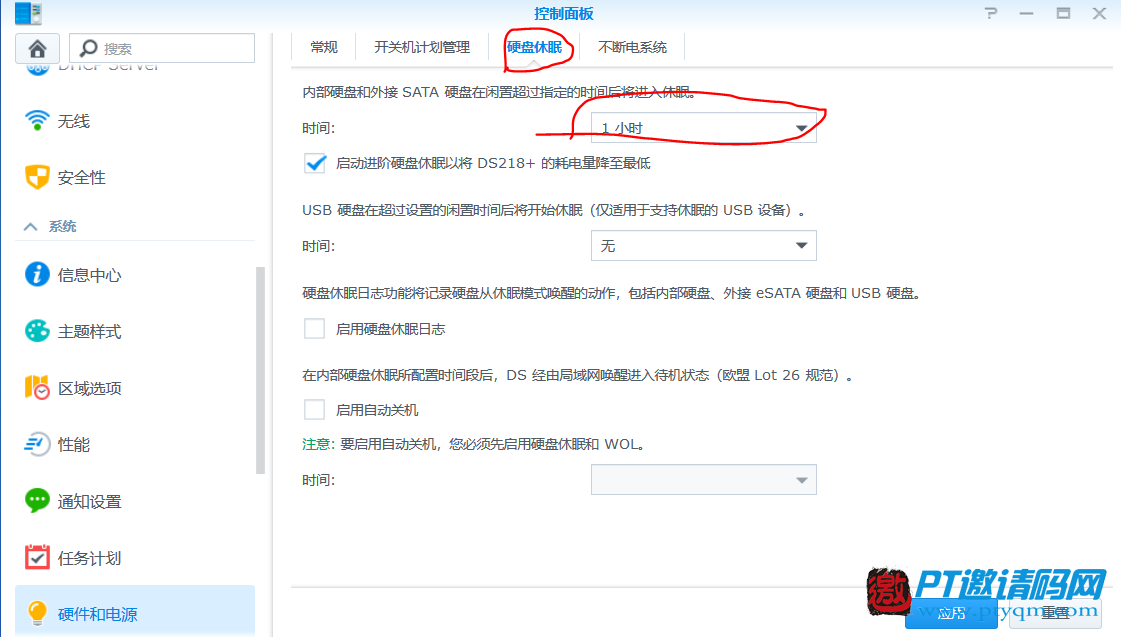1121x637 pixels.
Task: Open the internal disk hibernation time dropdown showing 1 小时
Action: 703,128
